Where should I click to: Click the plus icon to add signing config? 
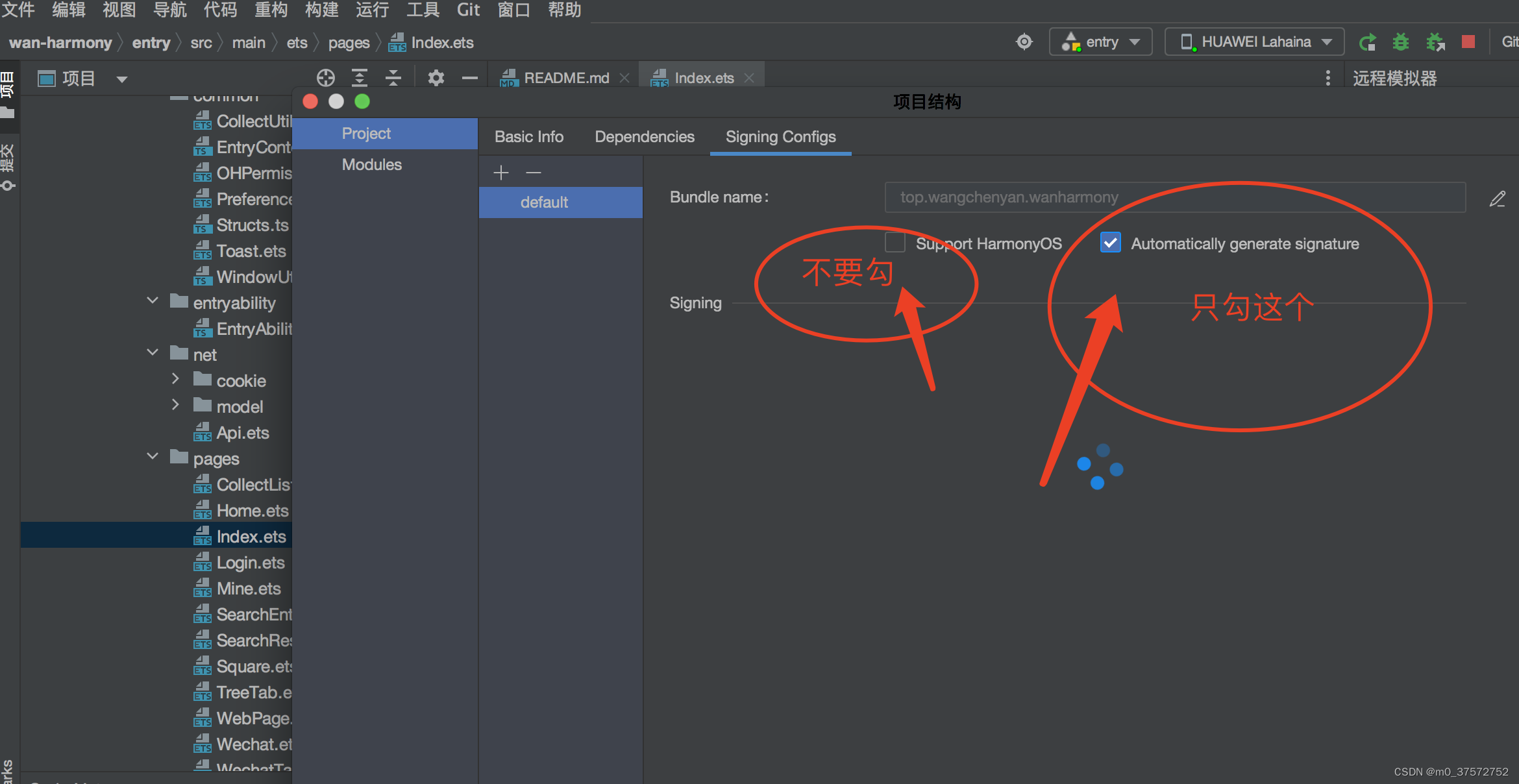(501, 173)
